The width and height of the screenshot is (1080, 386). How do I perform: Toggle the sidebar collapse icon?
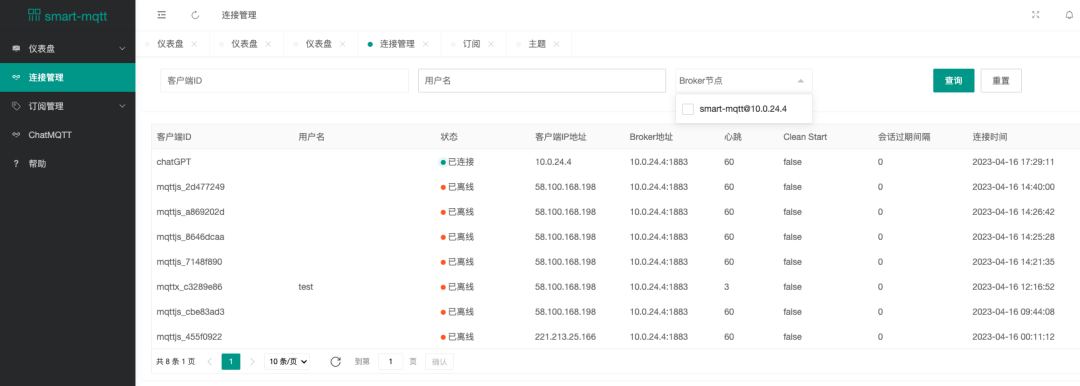point(162,14)
